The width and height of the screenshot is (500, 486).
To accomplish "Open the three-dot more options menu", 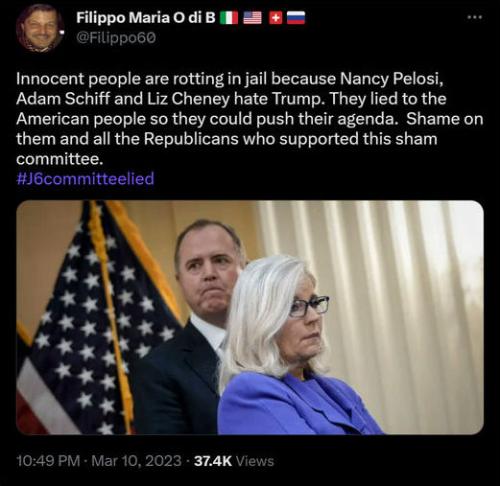I will [475, 17].
